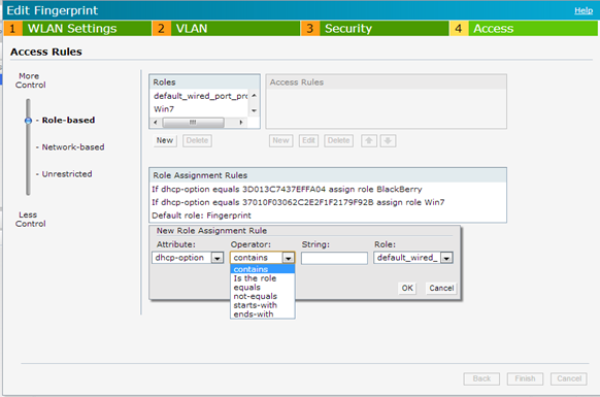Open the Help link
Viewport: 600px width, 397px height.
tap(583, 11)
